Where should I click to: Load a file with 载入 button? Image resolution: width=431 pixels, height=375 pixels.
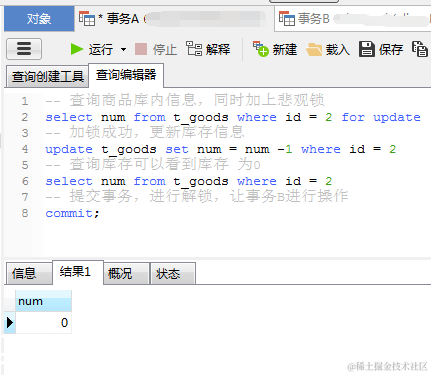[328, 50]
